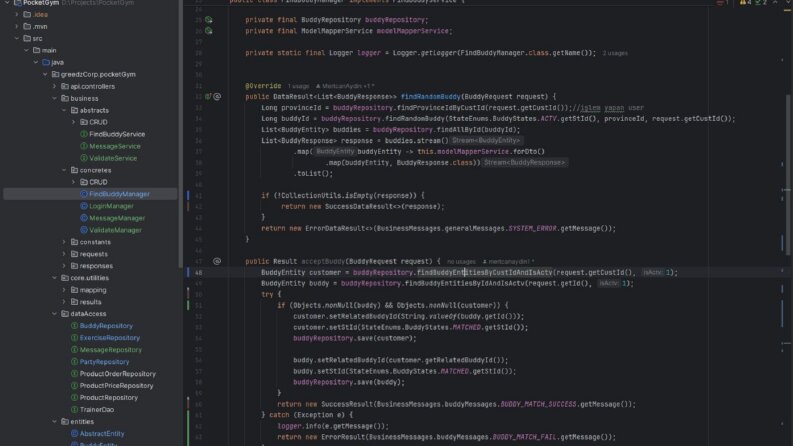This screenshot has height=446, width=793.
Task: Click the 'MertcanAydin +1' author hint
Action: point(345,86)
